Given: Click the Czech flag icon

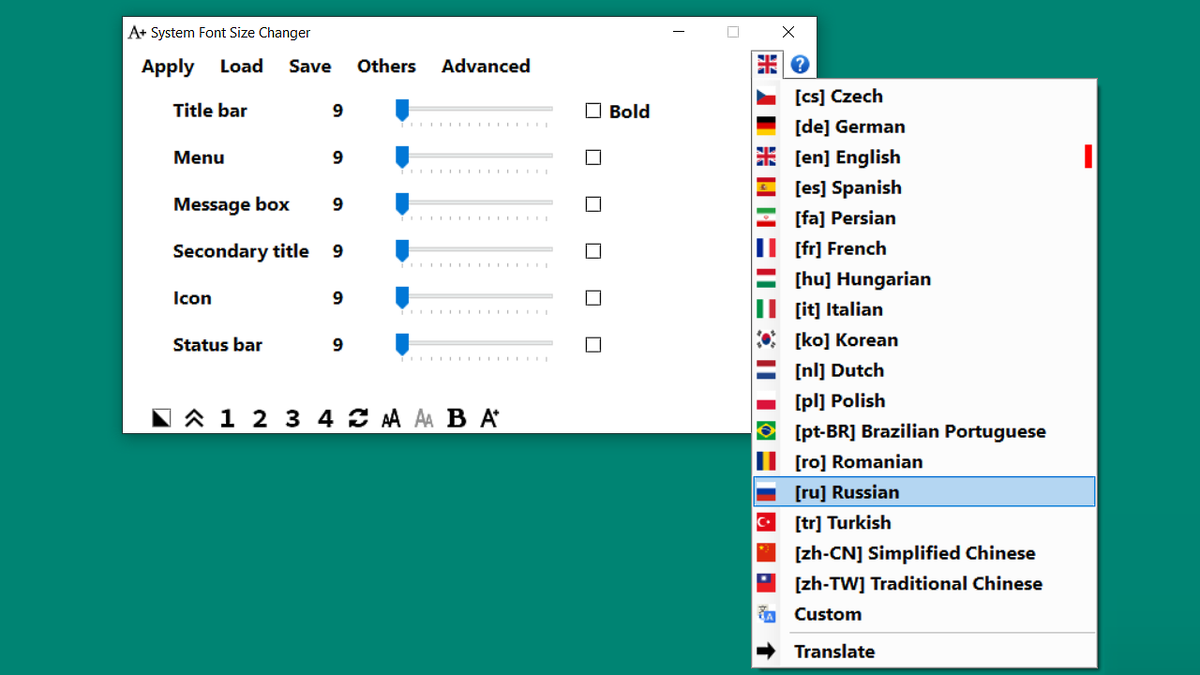Looking at the screenshot, I should tap(766, 97).
